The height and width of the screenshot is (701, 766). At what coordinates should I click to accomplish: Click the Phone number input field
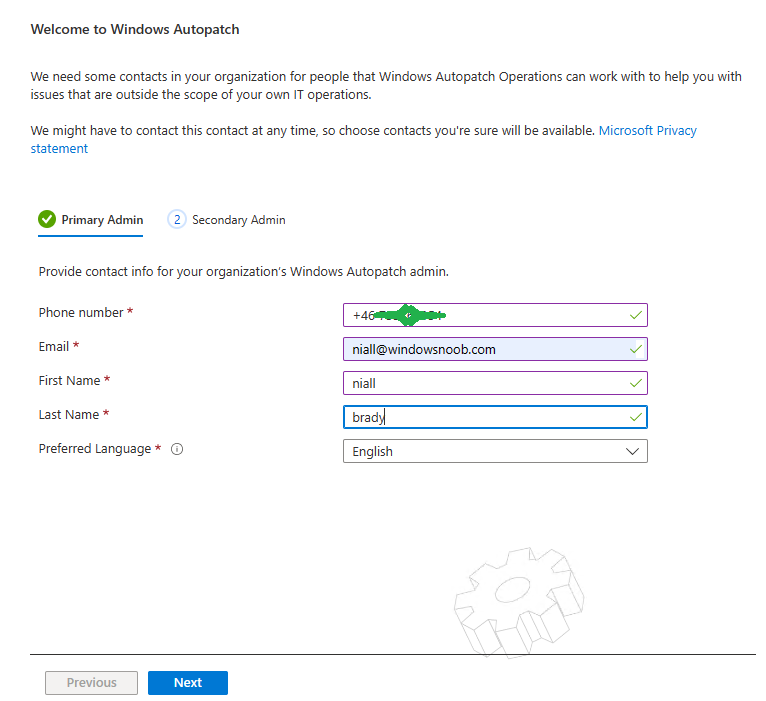pos(495,315)
